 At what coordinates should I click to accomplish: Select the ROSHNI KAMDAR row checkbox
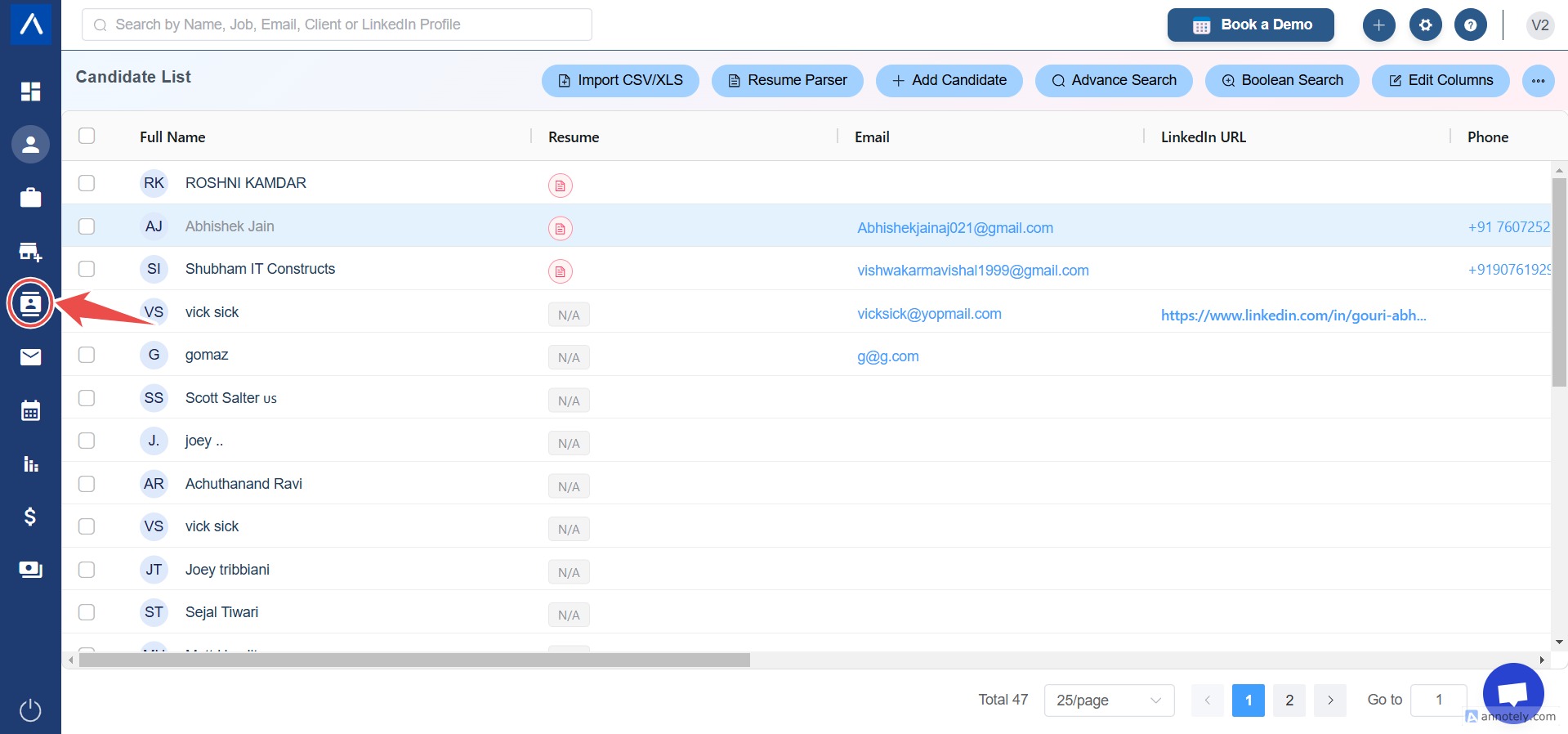pyautogui.click(x=87, y=183)
